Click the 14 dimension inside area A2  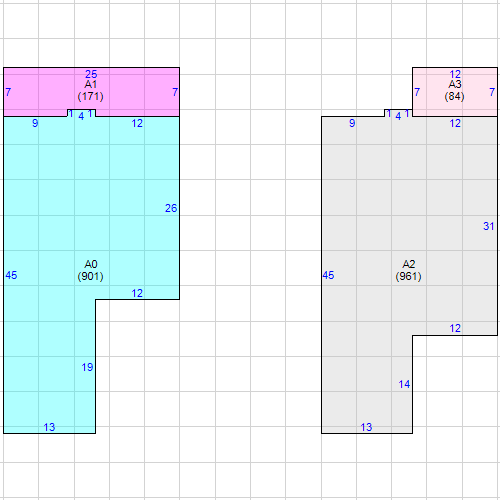point(404,384)
